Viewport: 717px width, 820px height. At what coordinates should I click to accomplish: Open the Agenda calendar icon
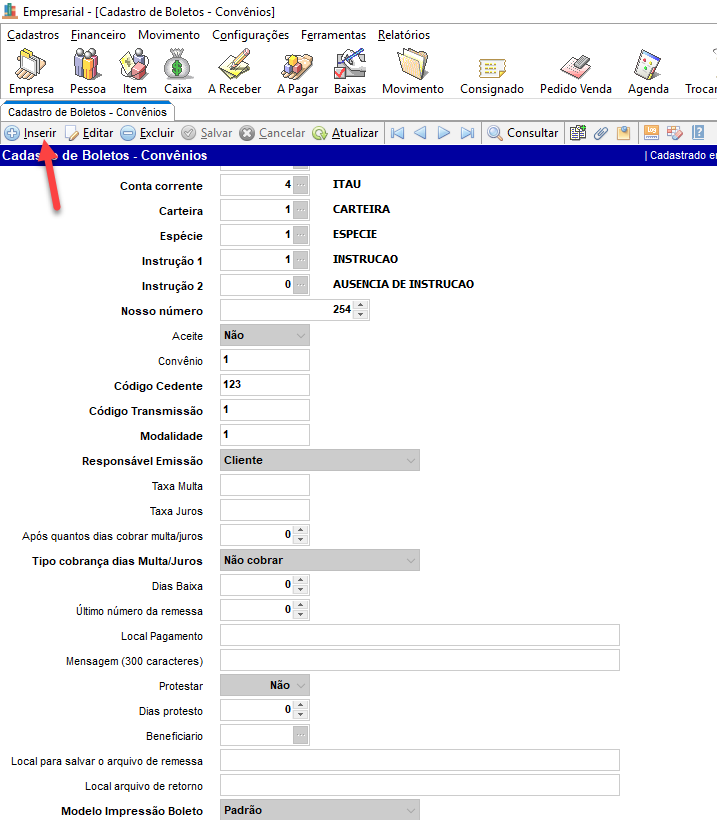[x=648, y=72]
